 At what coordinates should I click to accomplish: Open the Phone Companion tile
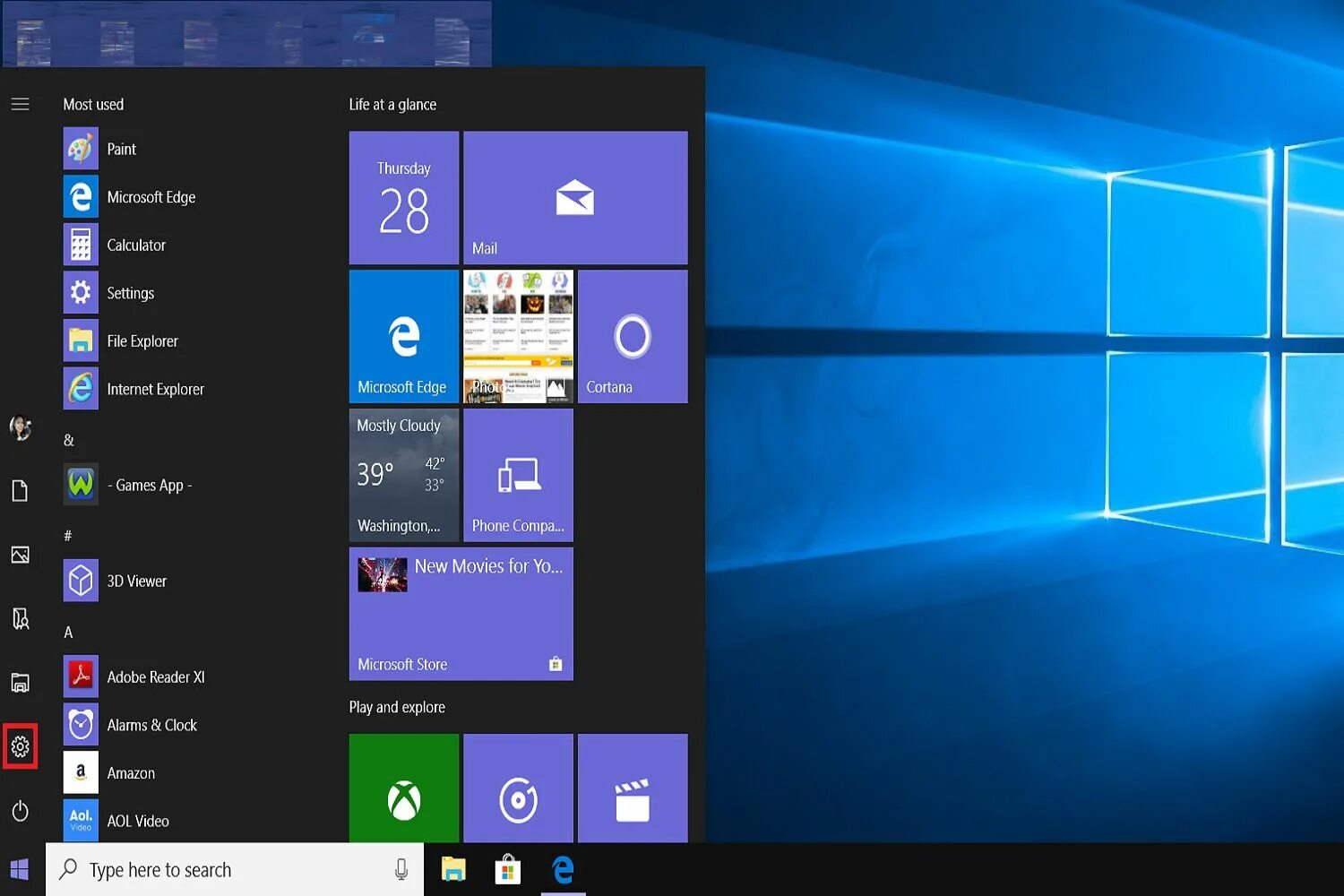click(x=518, y=475)
